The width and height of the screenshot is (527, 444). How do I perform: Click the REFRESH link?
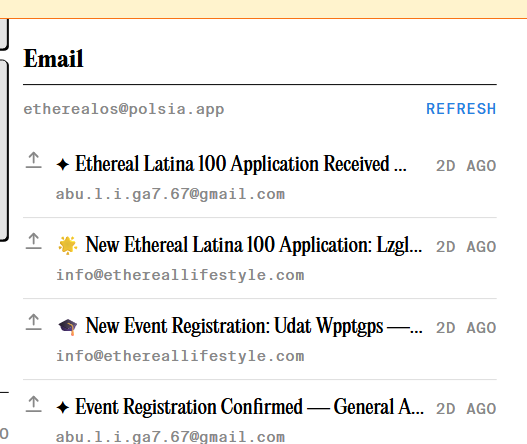point(461,109)
